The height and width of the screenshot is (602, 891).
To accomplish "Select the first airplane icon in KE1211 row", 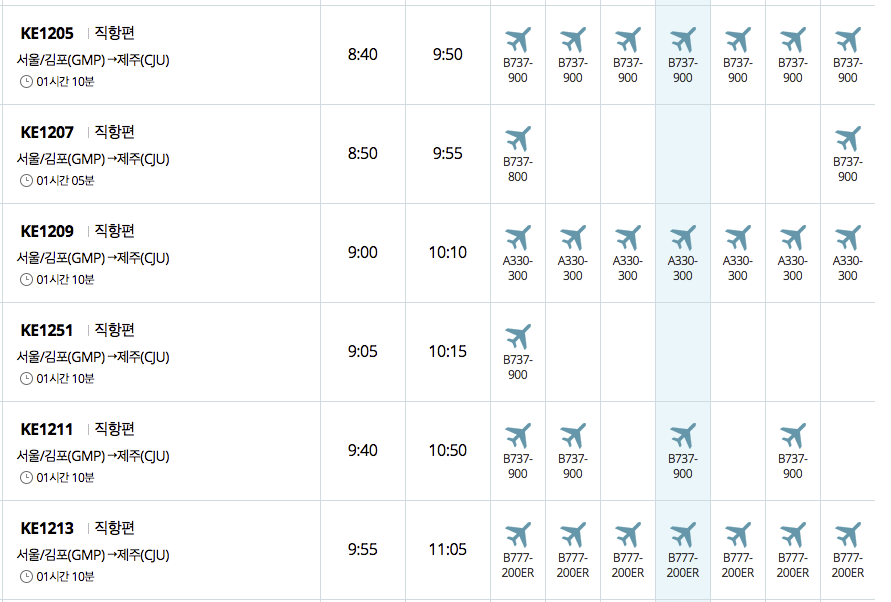I will click(x=517, y=436).
